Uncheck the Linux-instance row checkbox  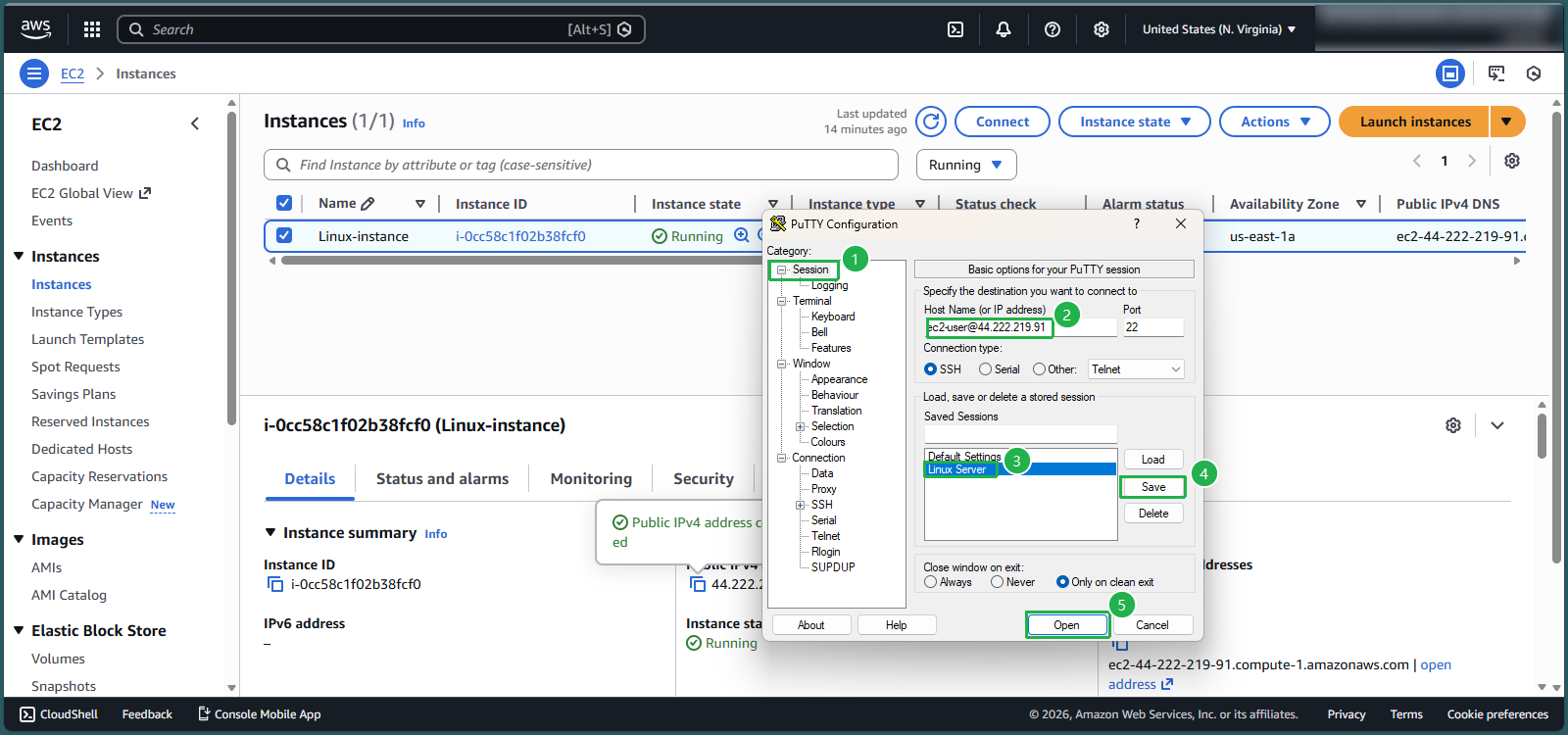pos(284,235)
